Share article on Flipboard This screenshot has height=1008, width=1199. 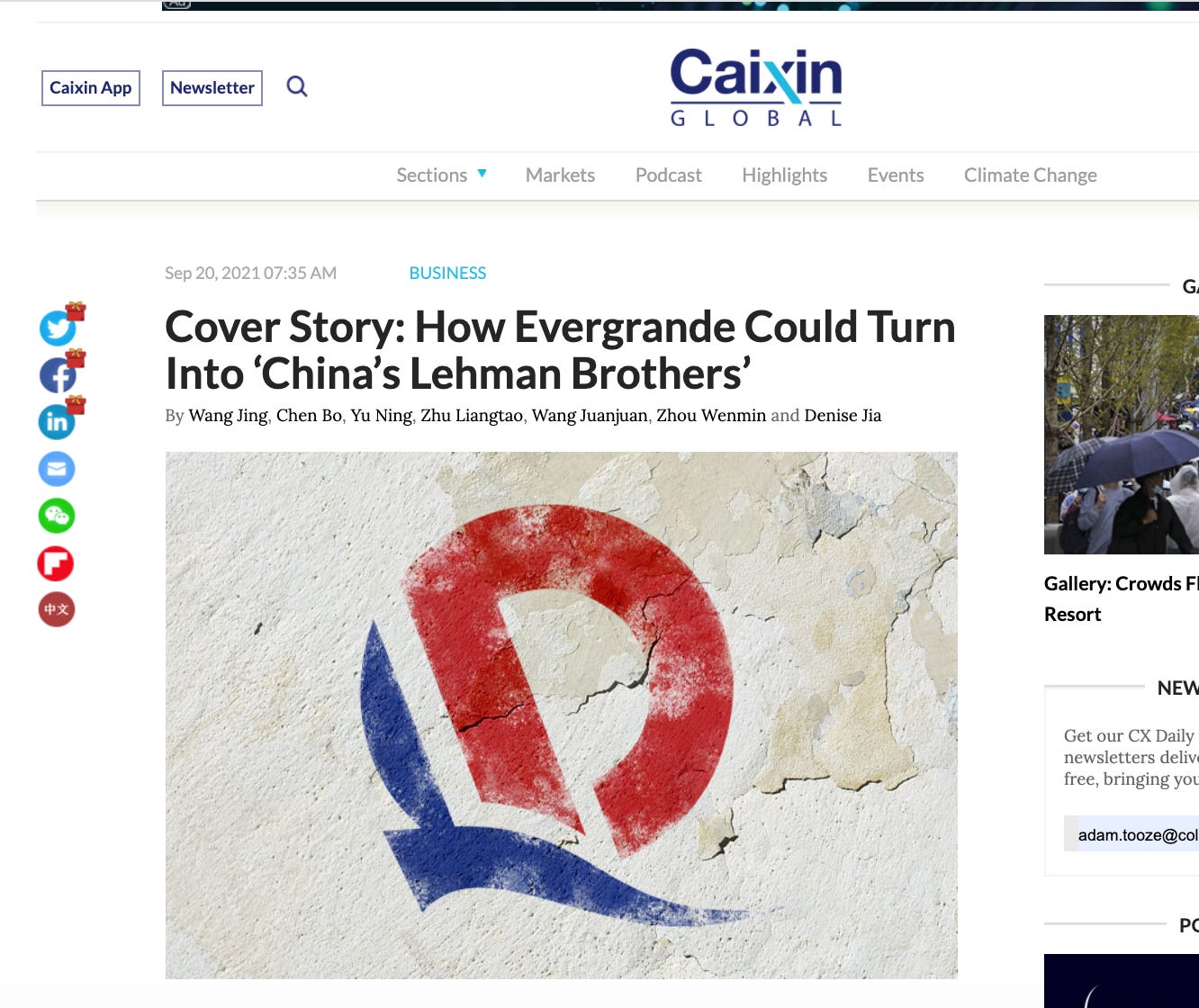click(x=56, y=563)
